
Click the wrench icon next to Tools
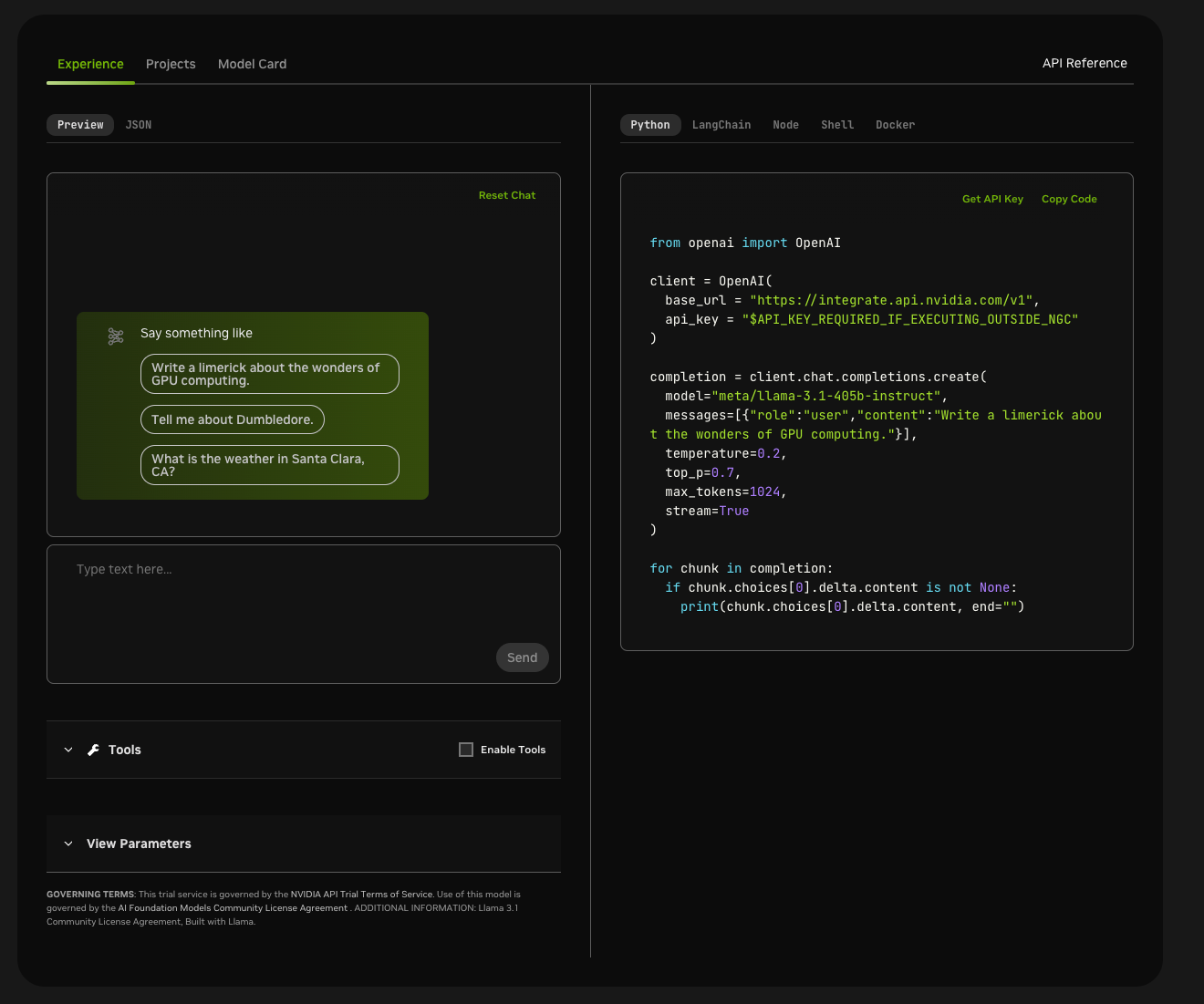click(93, 750)
